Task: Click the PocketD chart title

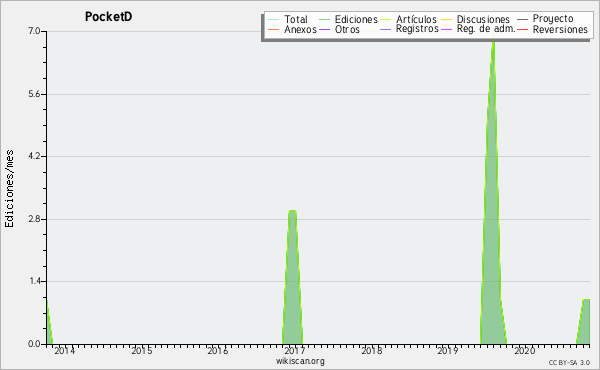Action: point(108,17)
